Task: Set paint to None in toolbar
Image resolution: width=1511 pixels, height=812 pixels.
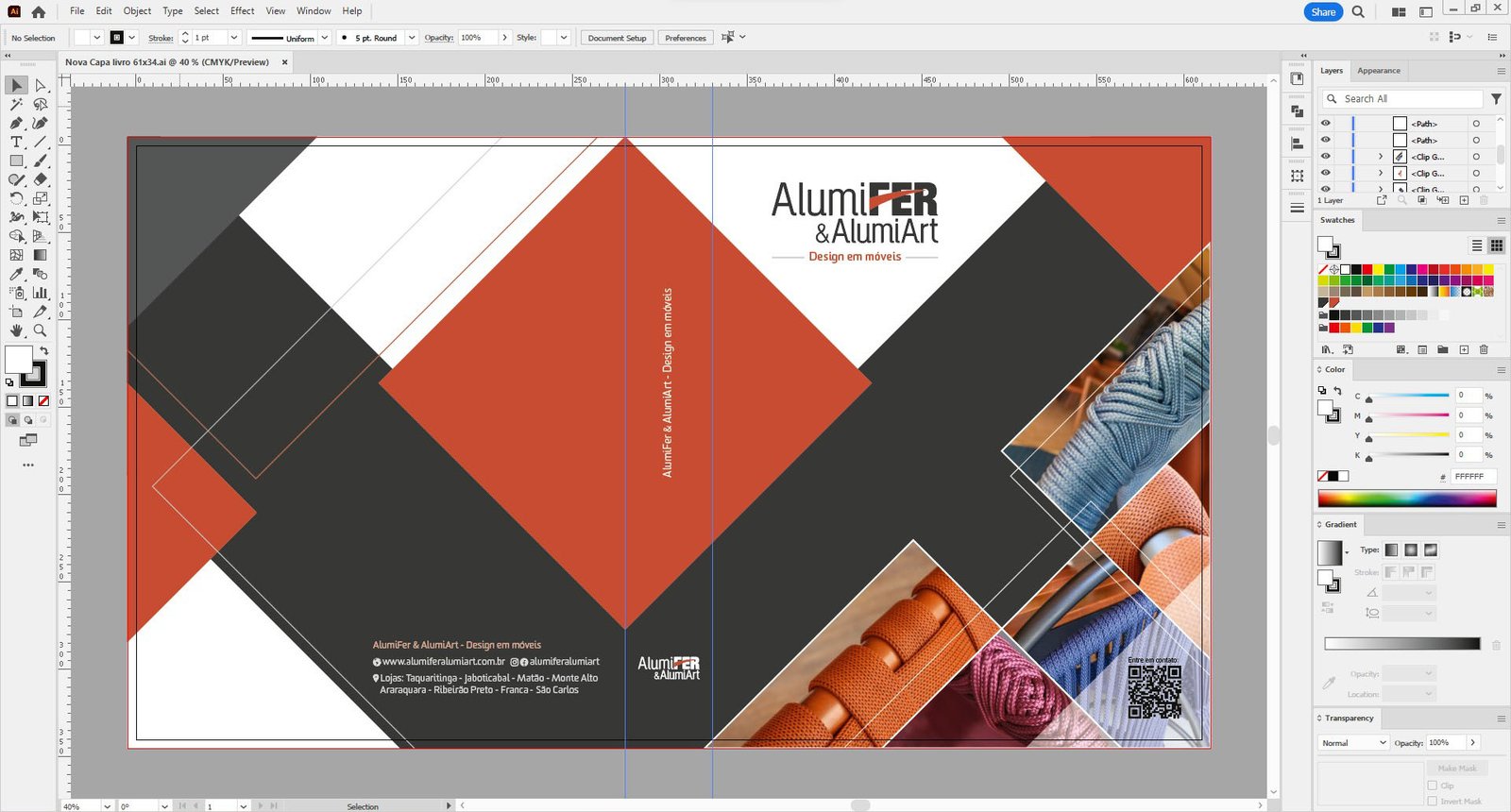Action: point(43,401)
